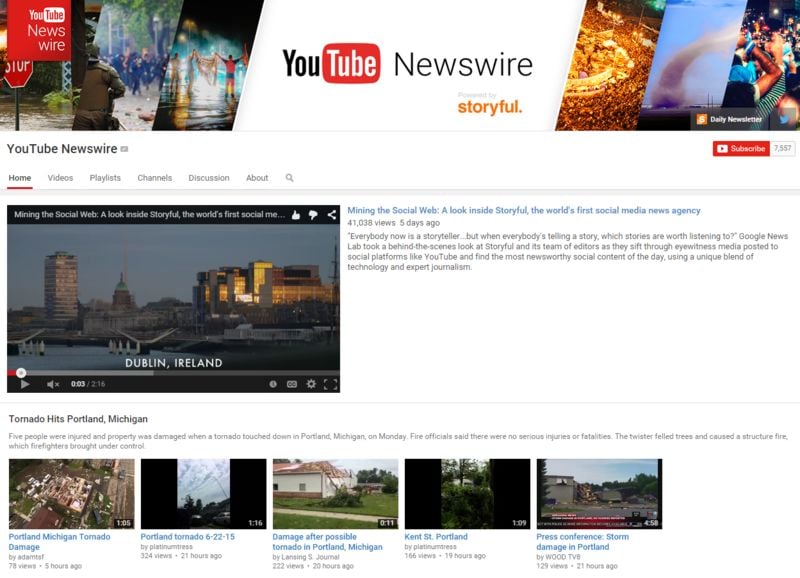
Task: Unmute the video player volume
Action: click(x=53, y=384)
